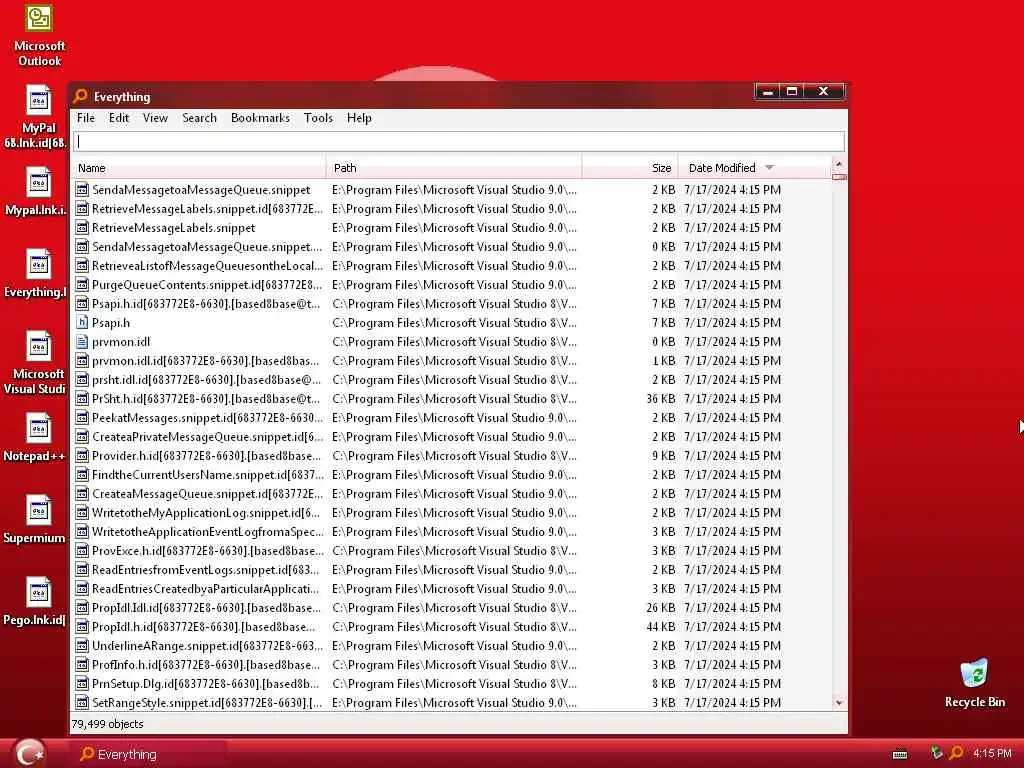The width and height of the screenshot is (1024, 768).
Task: Open the Microsoft Outlook desktop icon
Action: click(39, 36)
